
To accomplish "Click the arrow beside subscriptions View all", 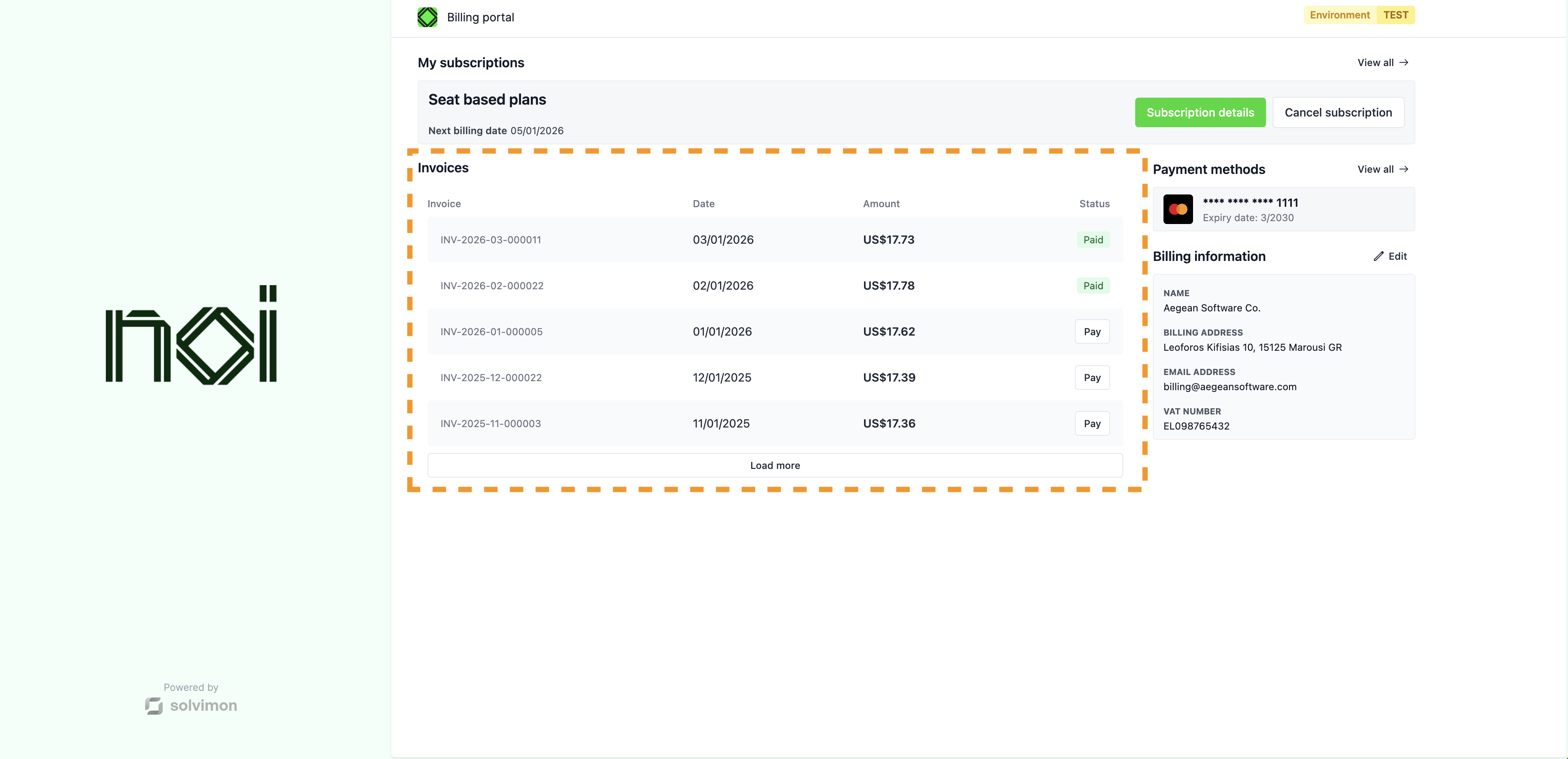I will 1403,63.
